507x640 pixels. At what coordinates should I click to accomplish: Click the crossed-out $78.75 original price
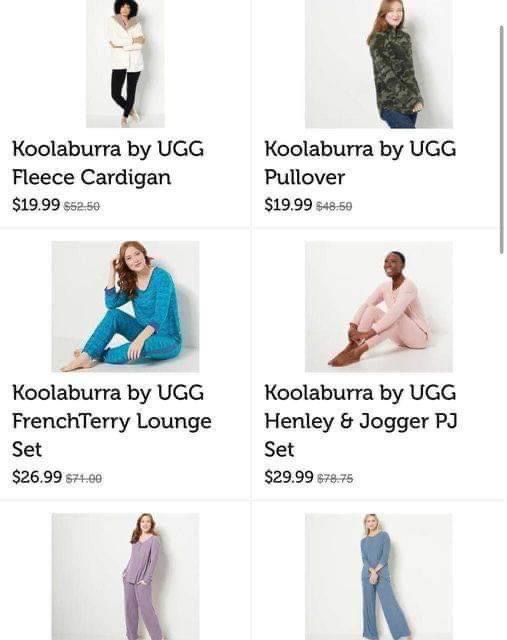click(335, 478)
